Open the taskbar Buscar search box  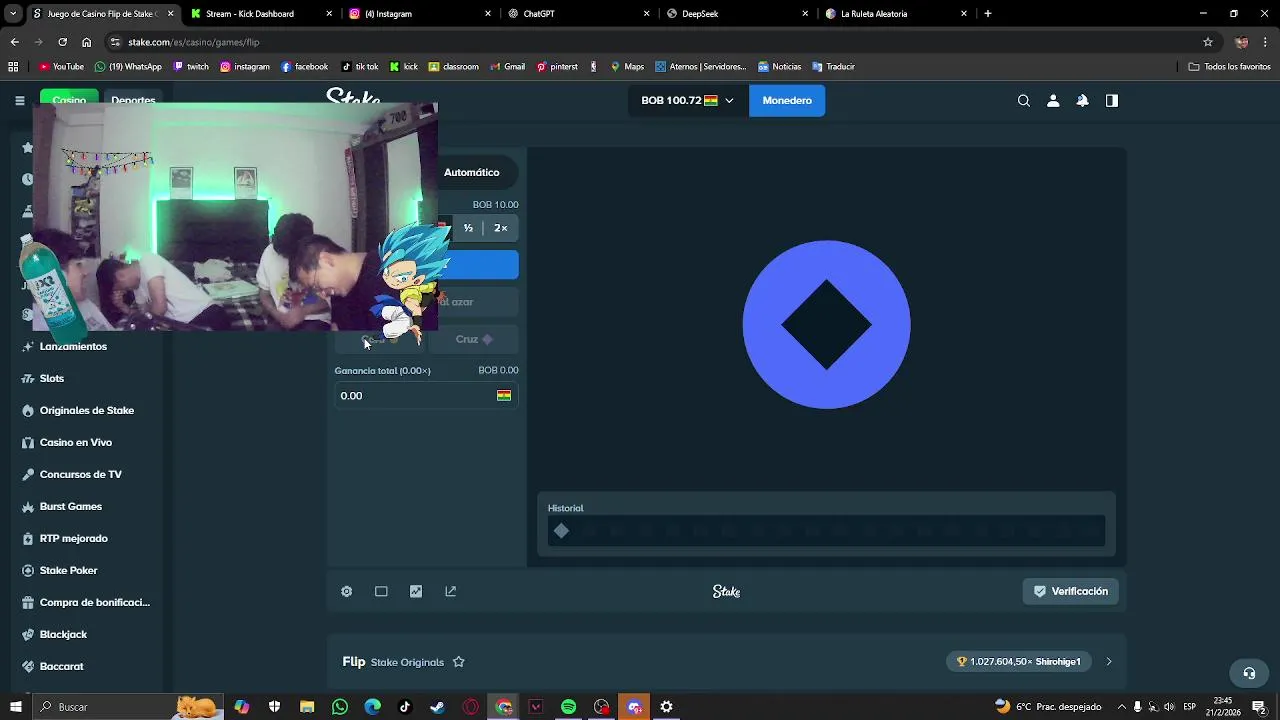(x=130, y=707)
